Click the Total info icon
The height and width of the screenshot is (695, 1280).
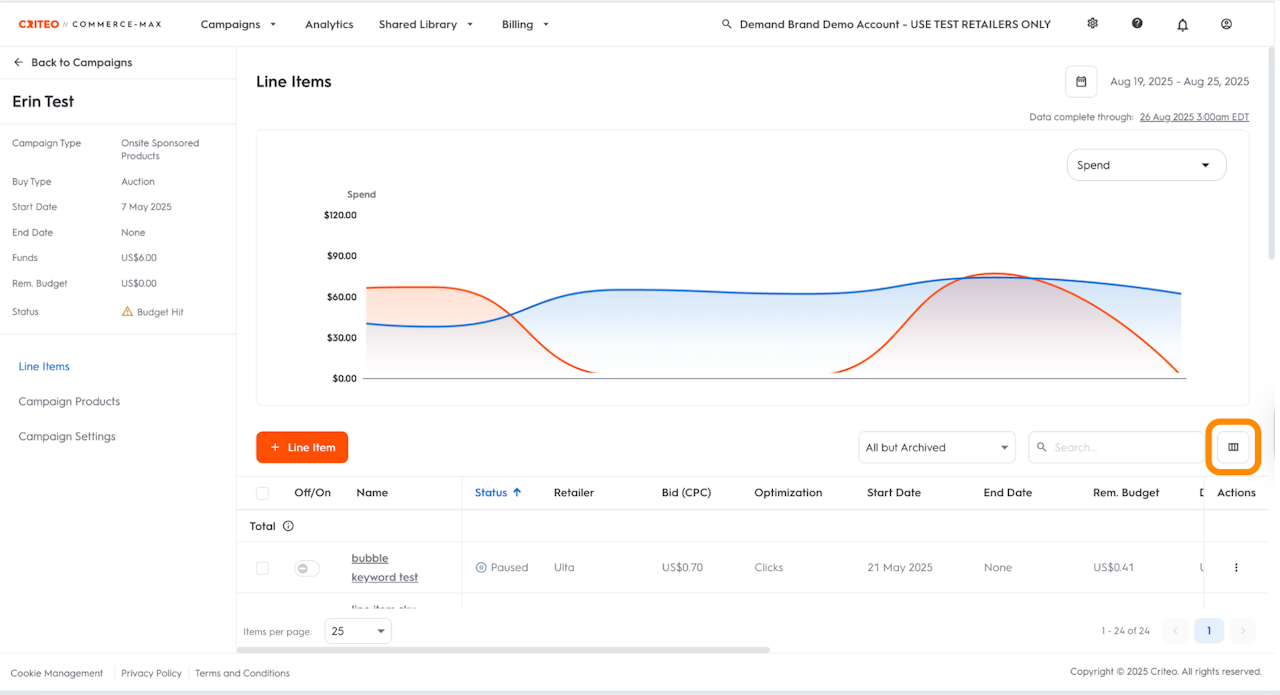[x=288, y=526]
